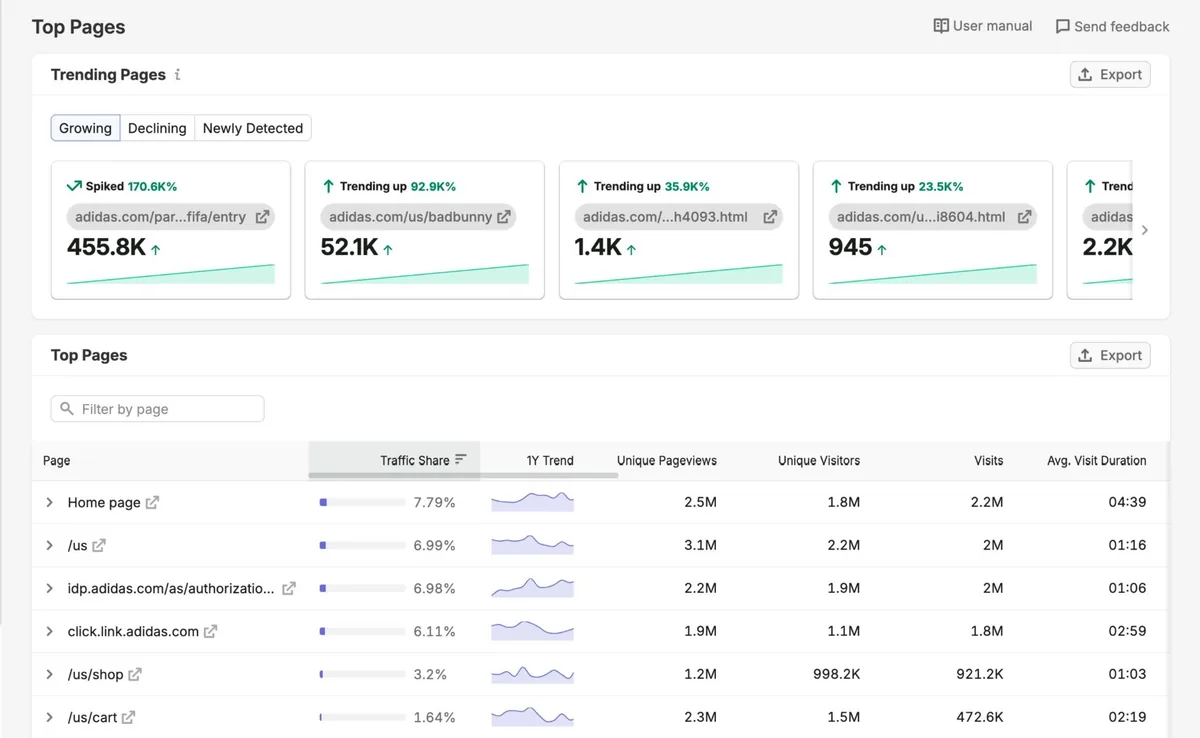Click the Avg. Visit Duration header
Screen dimensions: 1200x738
coord(1097,461)
